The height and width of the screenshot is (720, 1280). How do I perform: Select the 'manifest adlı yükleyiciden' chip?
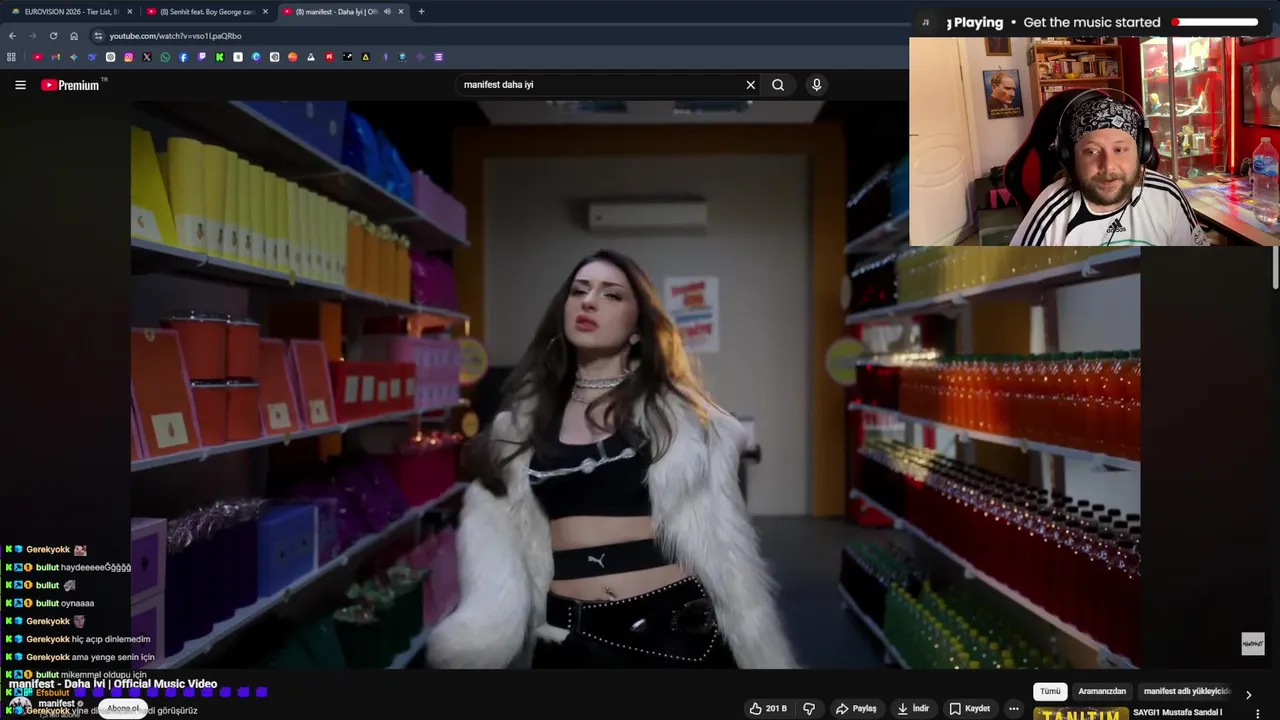coord(1186,691)
